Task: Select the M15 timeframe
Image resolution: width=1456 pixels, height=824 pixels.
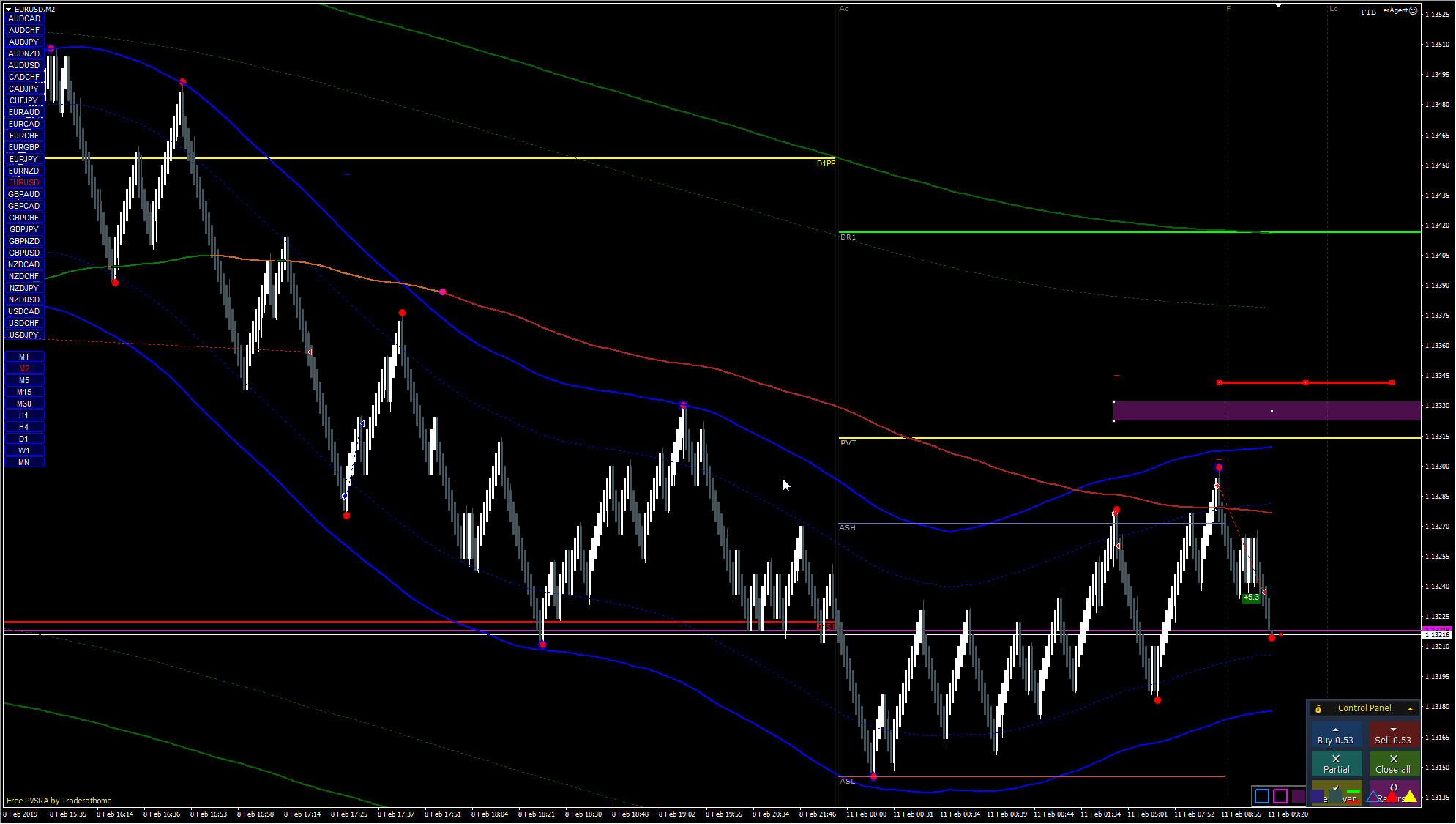Action: (x=24, y=392)
